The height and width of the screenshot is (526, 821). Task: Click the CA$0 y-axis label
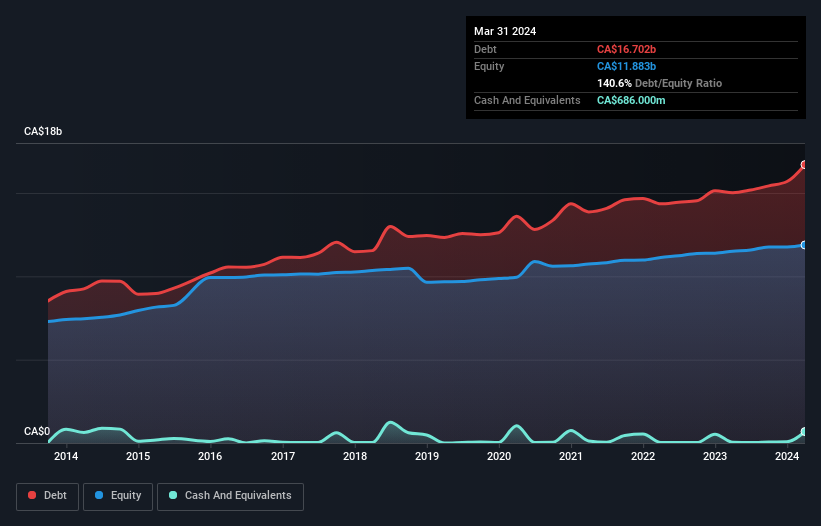pos(37,431)
